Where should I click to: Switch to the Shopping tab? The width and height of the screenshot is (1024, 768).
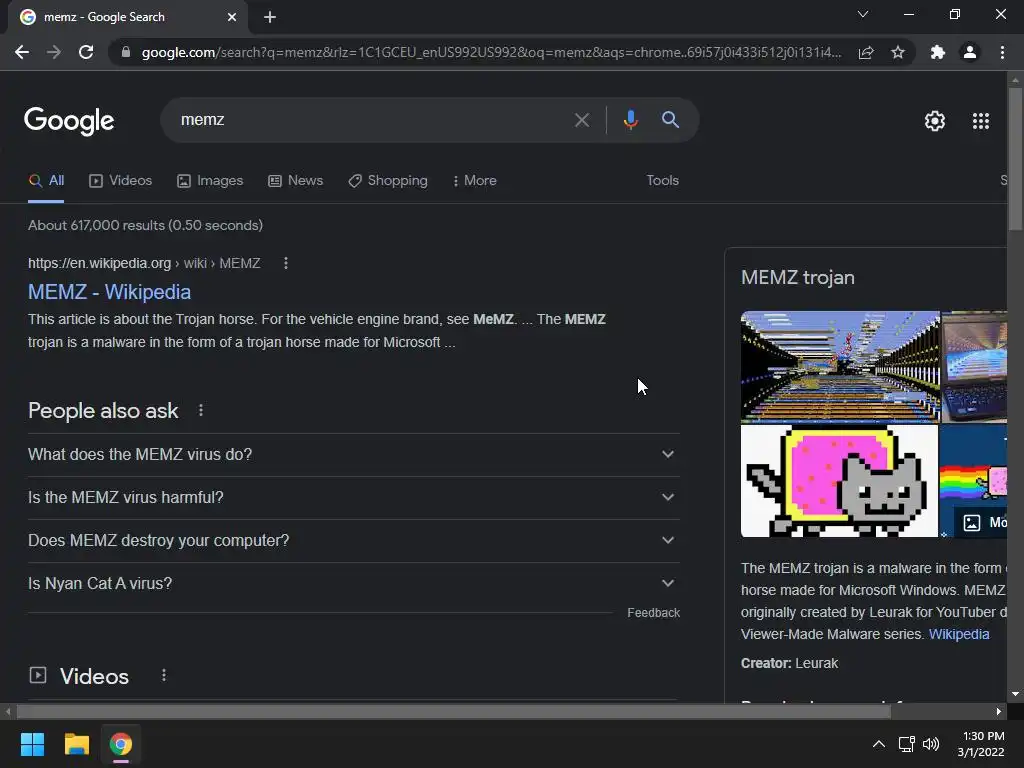pos(388,181)
